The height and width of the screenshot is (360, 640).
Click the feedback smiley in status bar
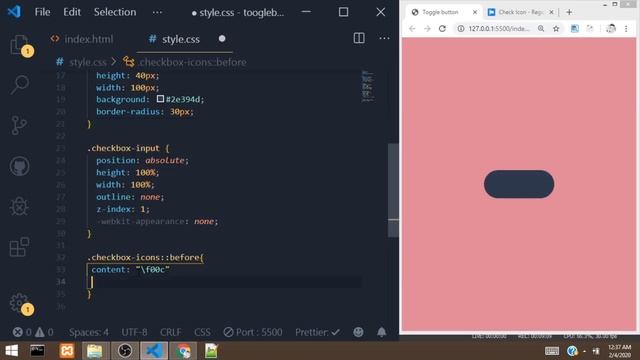(x=358, y=332)
